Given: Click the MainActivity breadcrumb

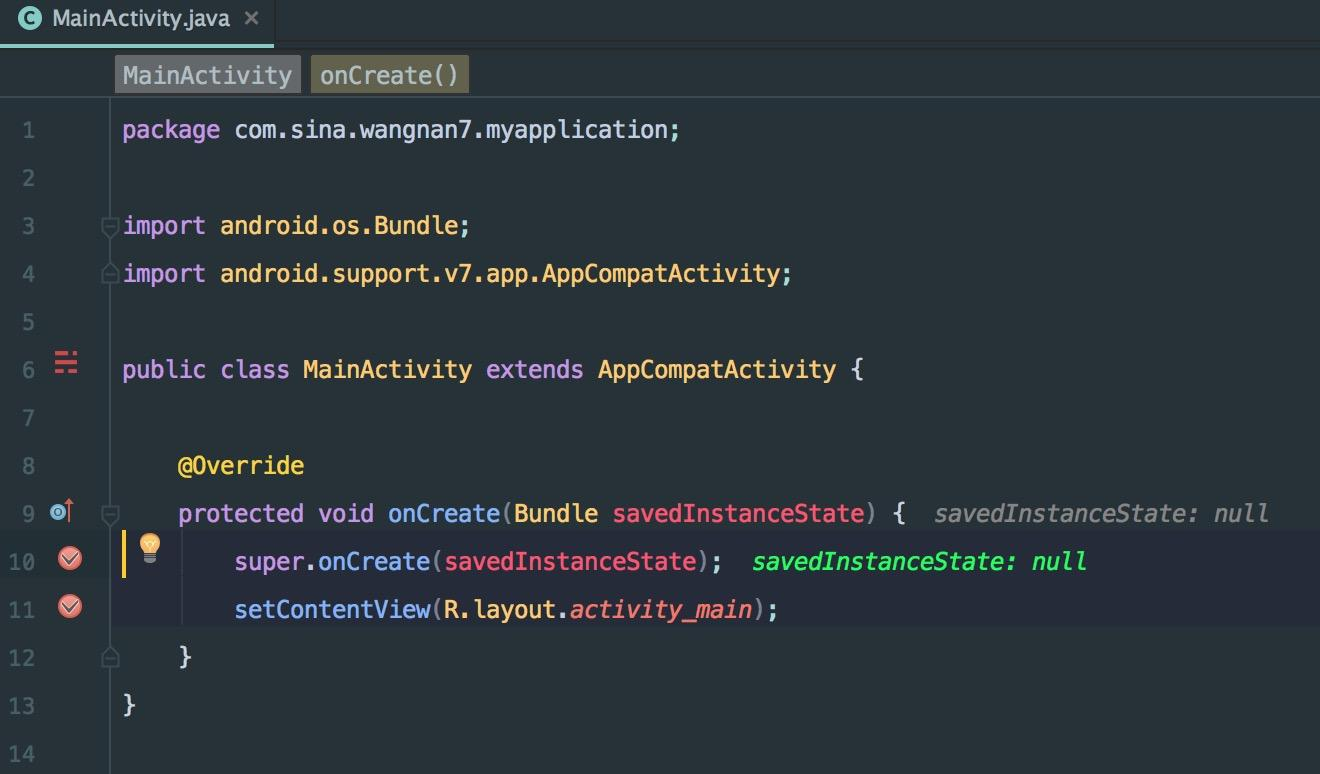Looking at the screenshot, I should 207,75.
